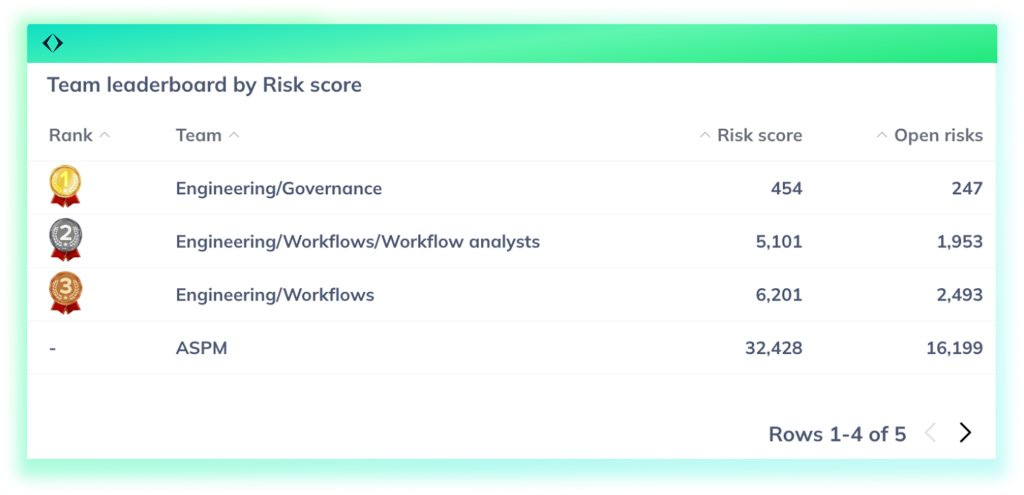Viewport: 1024px width, 495px height.
Task: Click the Rows 1-4 of 5 indicator
Action: 837,434
